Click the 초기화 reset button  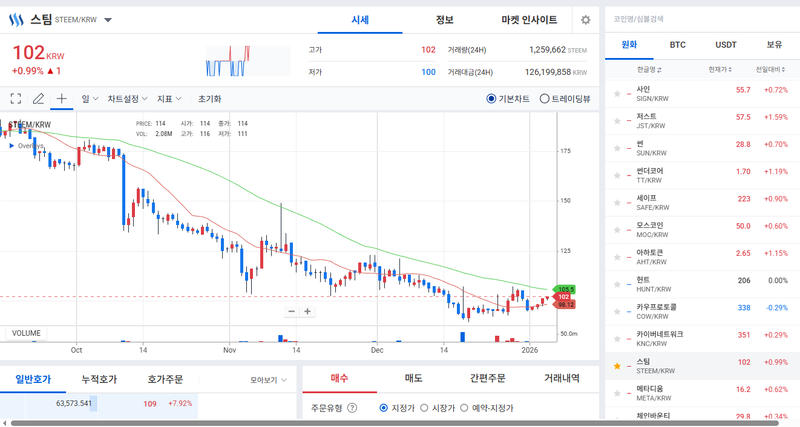pos(210,99)
